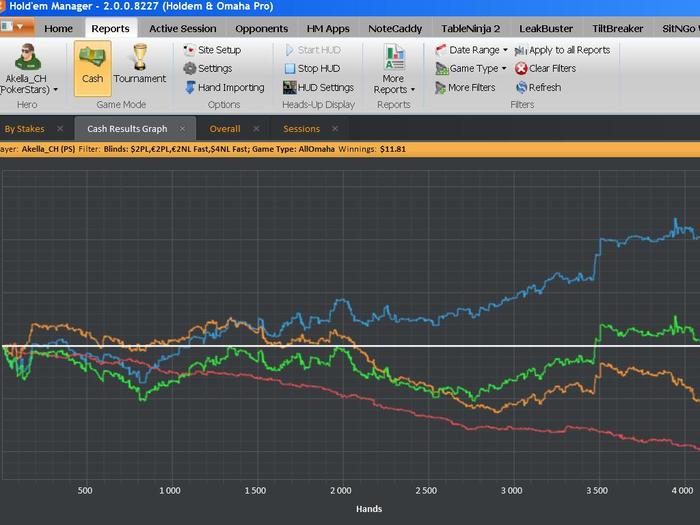The height and width of the screenshot is (525, 700).
Task: Open the Akella_CH hero avatar icon
Action: coord(28,57)
